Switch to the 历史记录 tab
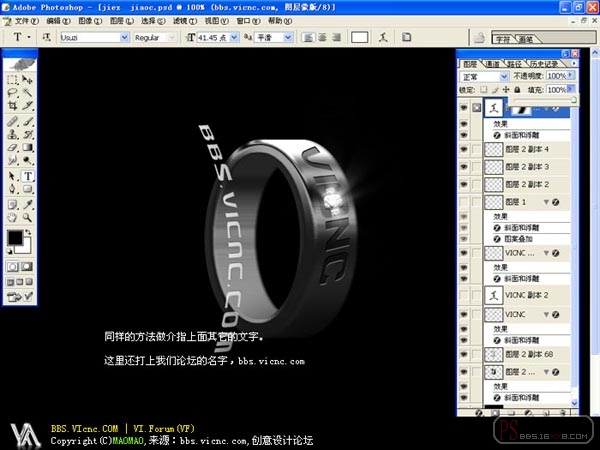 click(x=544, y=64)
